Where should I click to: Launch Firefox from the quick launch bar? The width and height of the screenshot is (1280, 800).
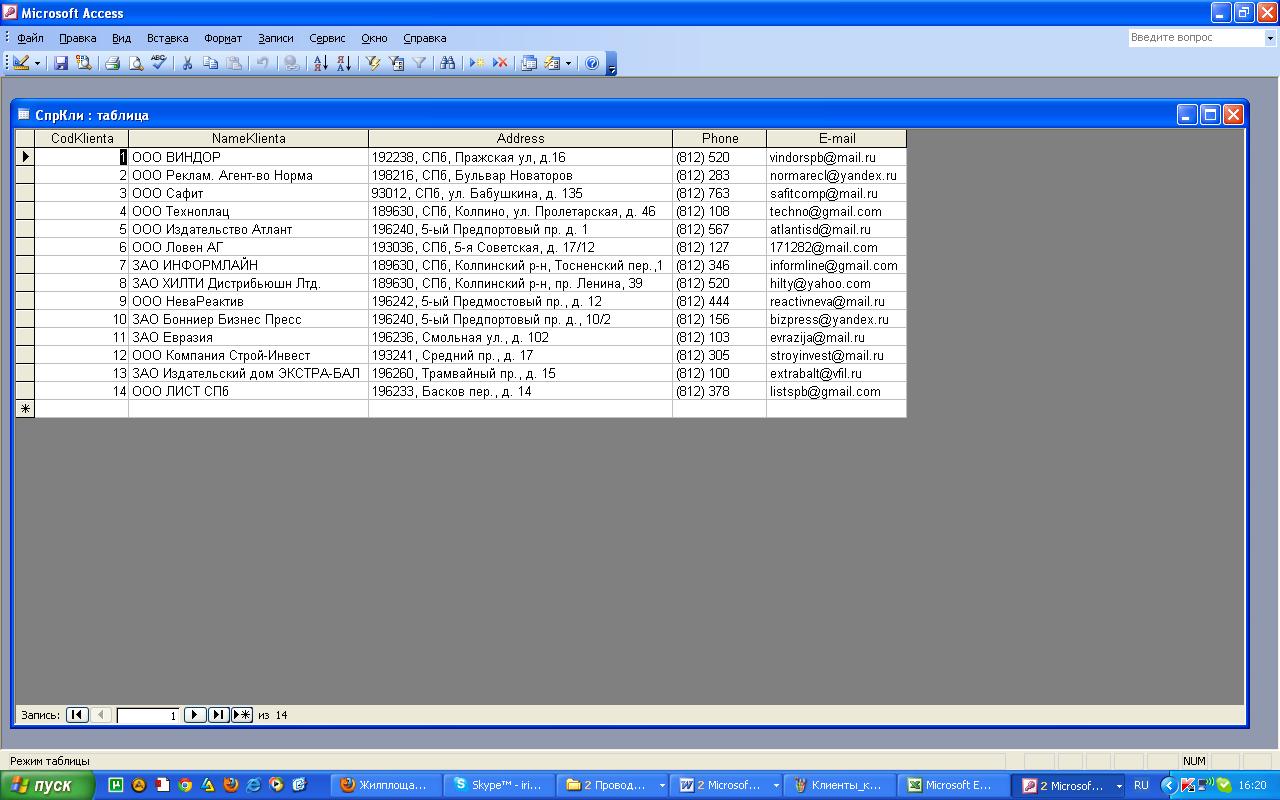click(x=231, y=785)
